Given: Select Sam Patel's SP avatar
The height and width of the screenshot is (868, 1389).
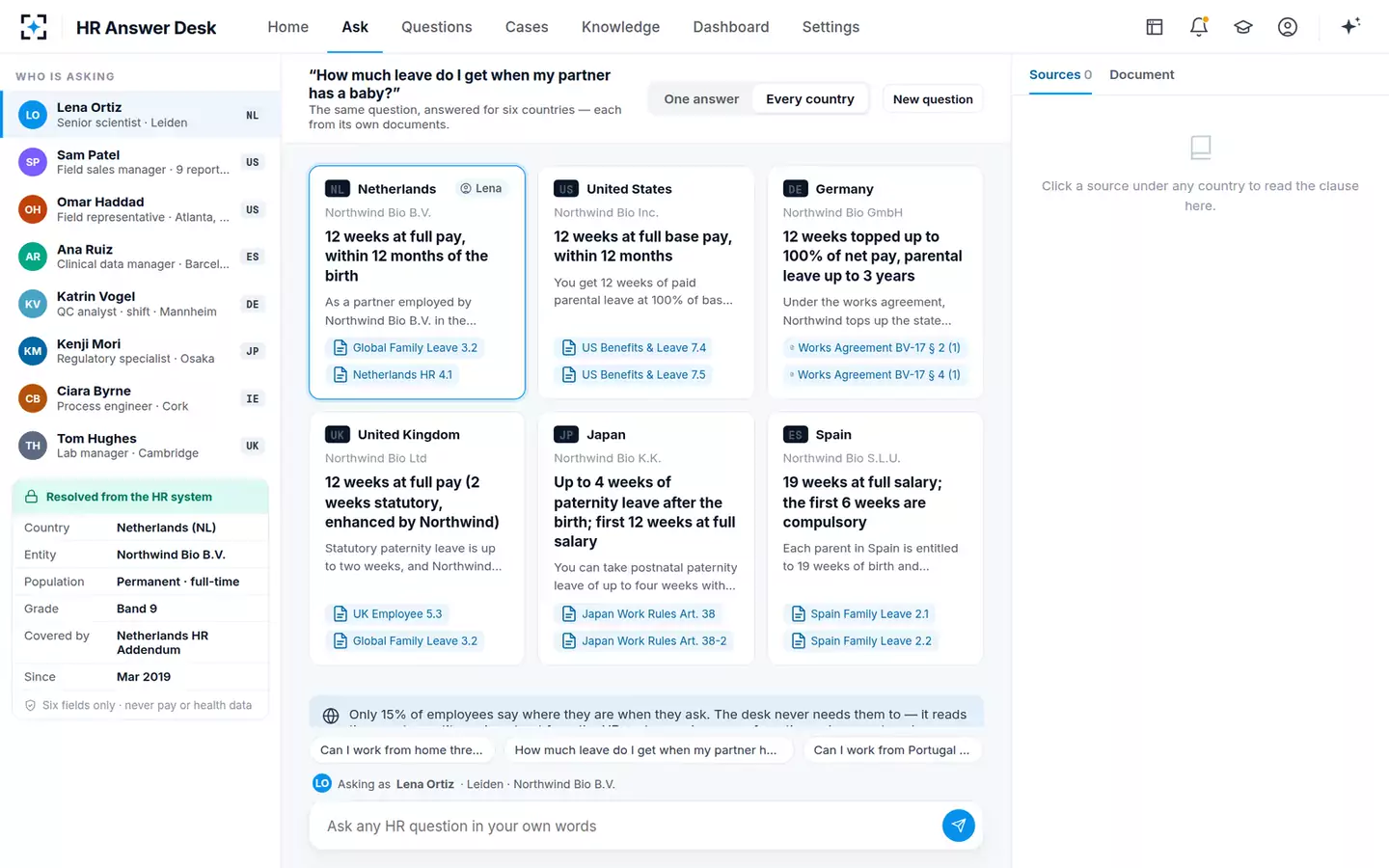Looking at the screenshot, I should click(33, 162).
